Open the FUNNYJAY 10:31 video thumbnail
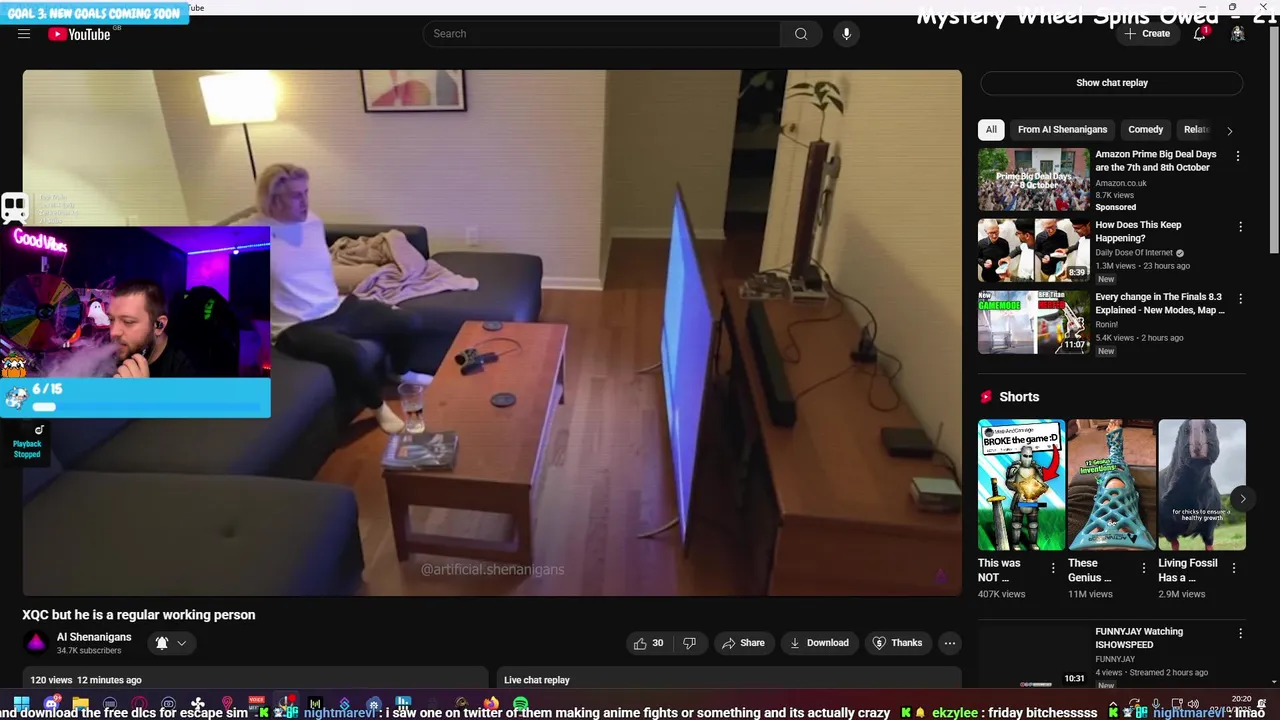This screenshot has height=720, width=1280. 1033,656
